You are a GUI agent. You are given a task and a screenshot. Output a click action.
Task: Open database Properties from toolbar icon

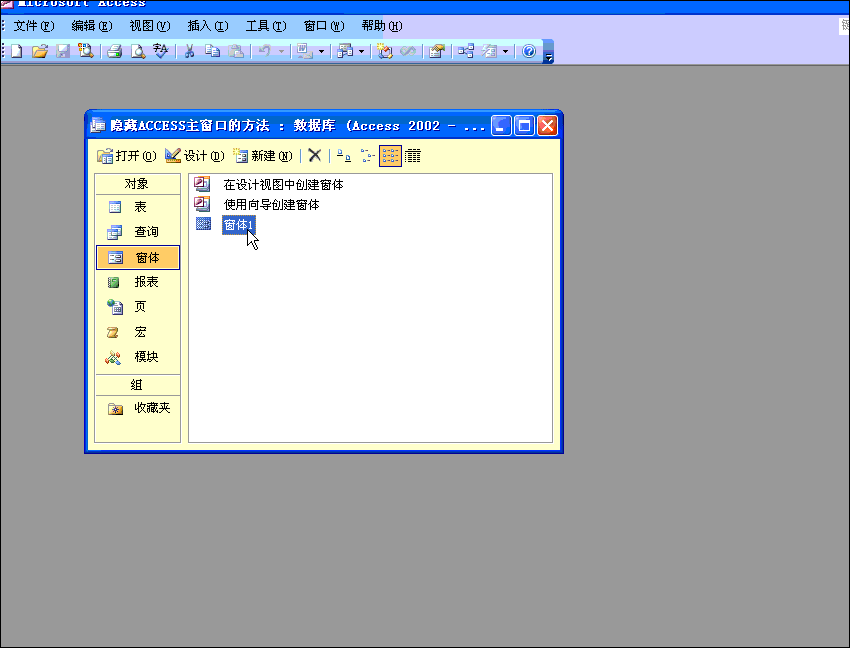(x=437, y=52)
